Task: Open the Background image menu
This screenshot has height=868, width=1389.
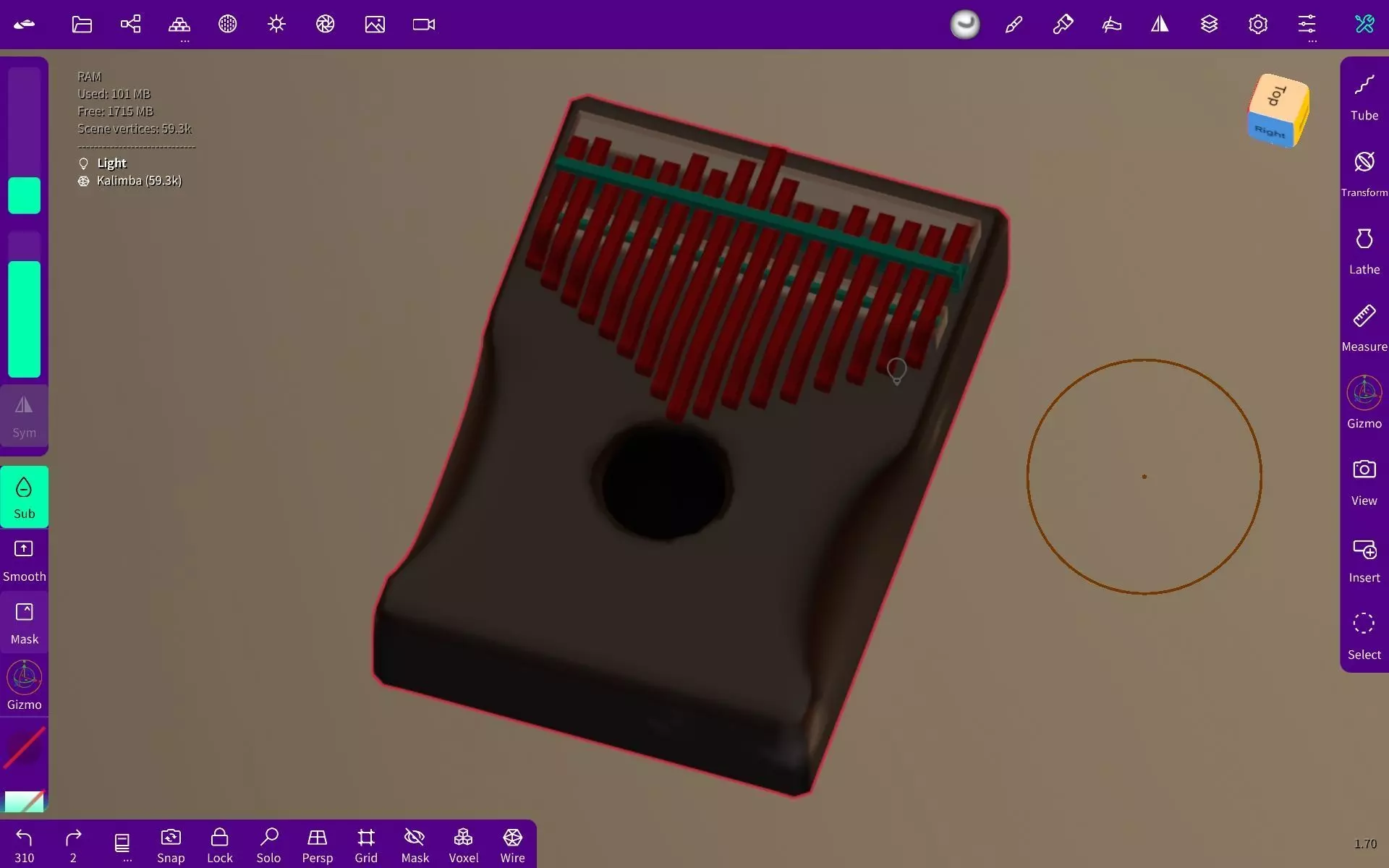Action: [x=375, y=25]
